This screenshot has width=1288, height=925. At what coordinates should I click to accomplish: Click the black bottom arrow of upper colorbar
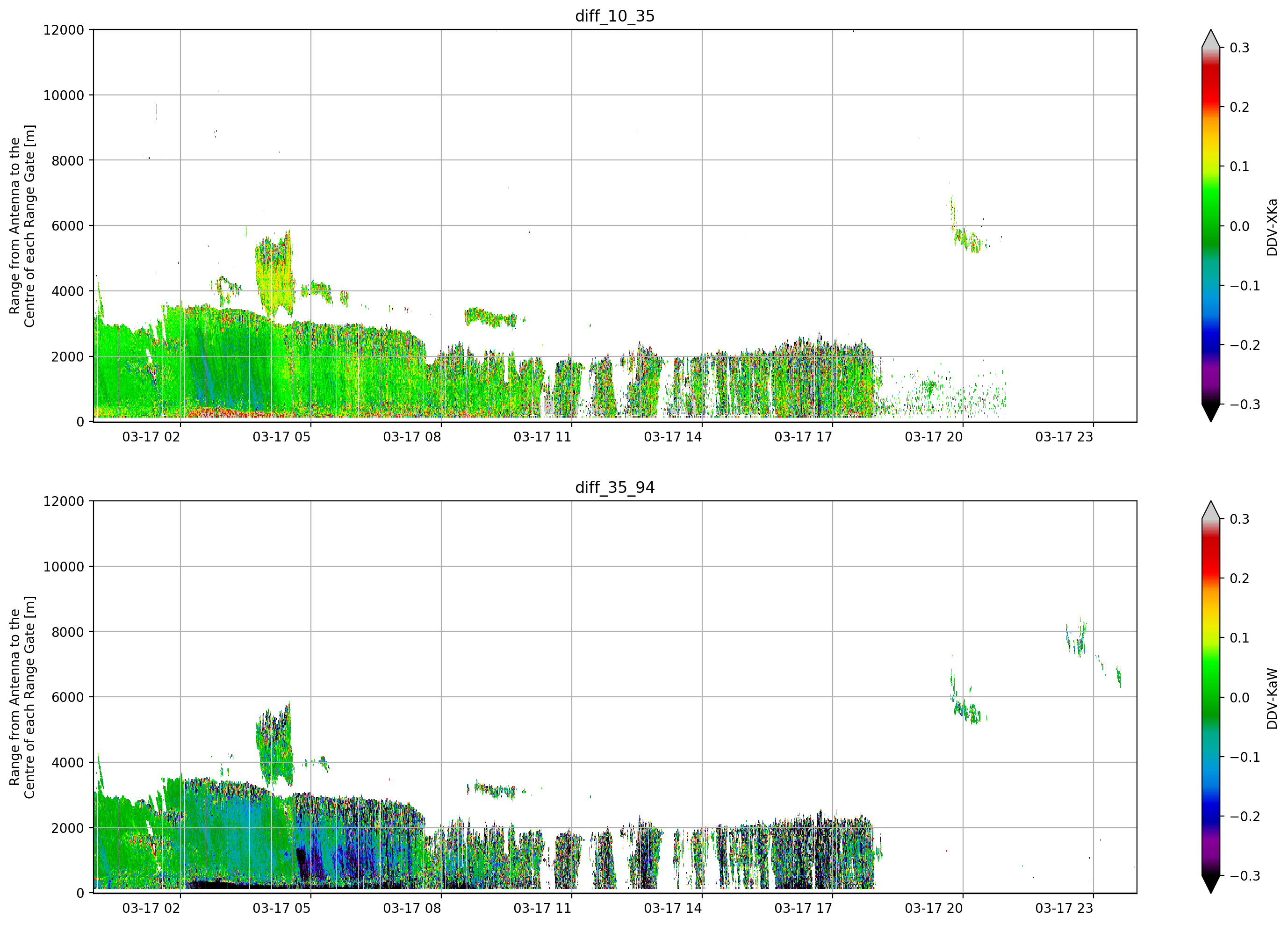pos(1211,412)
